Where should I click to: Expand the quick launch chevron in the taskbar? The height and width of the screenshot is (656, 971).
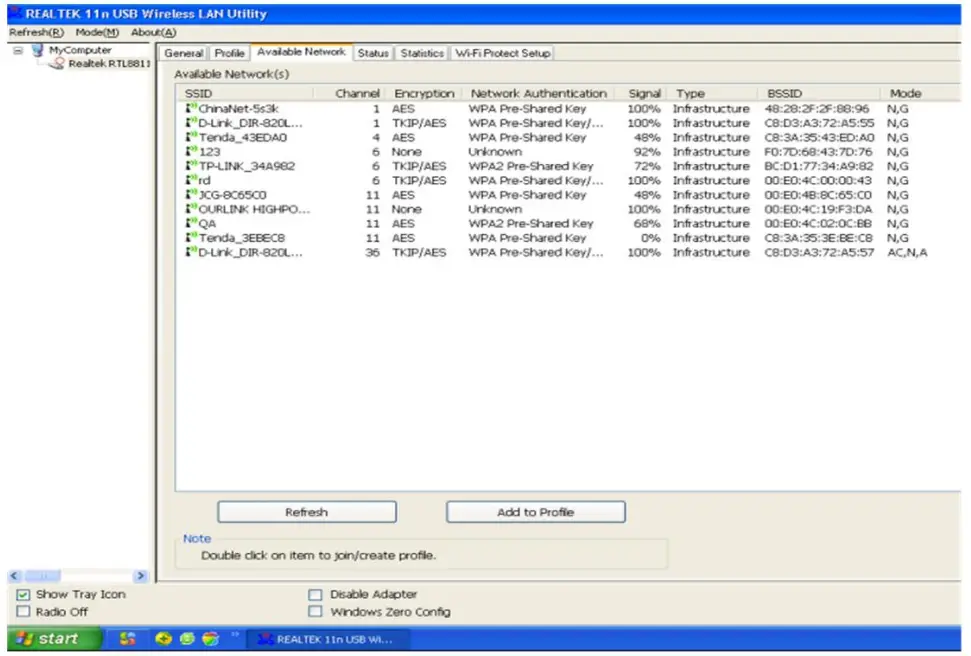pyautogui.click(x=235, y=634)
